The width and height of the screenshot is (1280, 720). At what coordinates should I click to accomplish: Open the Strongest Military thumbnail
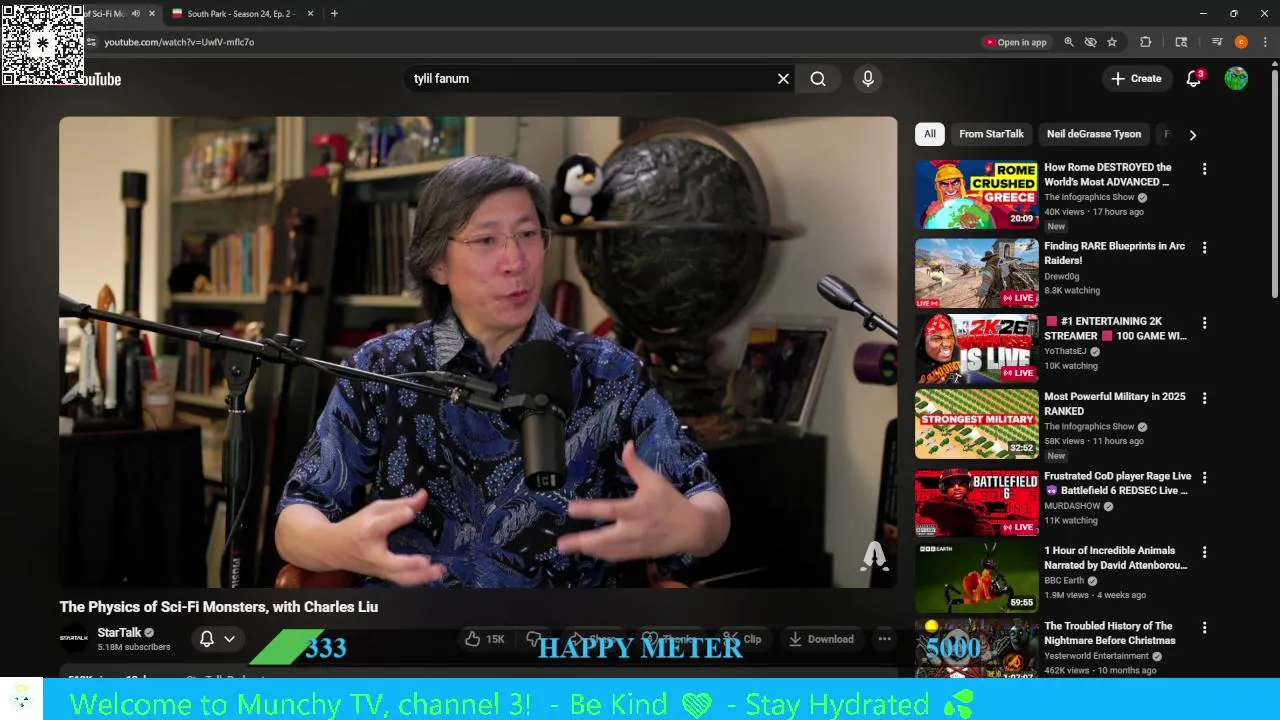[976, 424]
